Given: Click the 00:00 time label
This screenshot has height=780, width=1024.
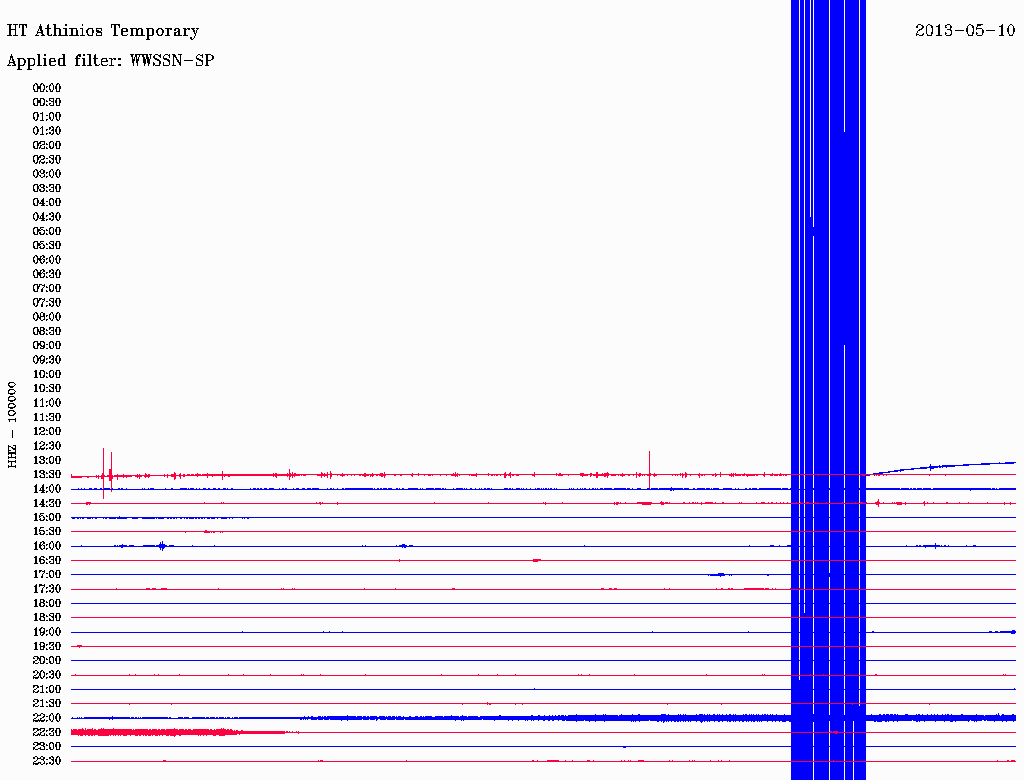Looking at the screenshot, I should click(47, 88).
